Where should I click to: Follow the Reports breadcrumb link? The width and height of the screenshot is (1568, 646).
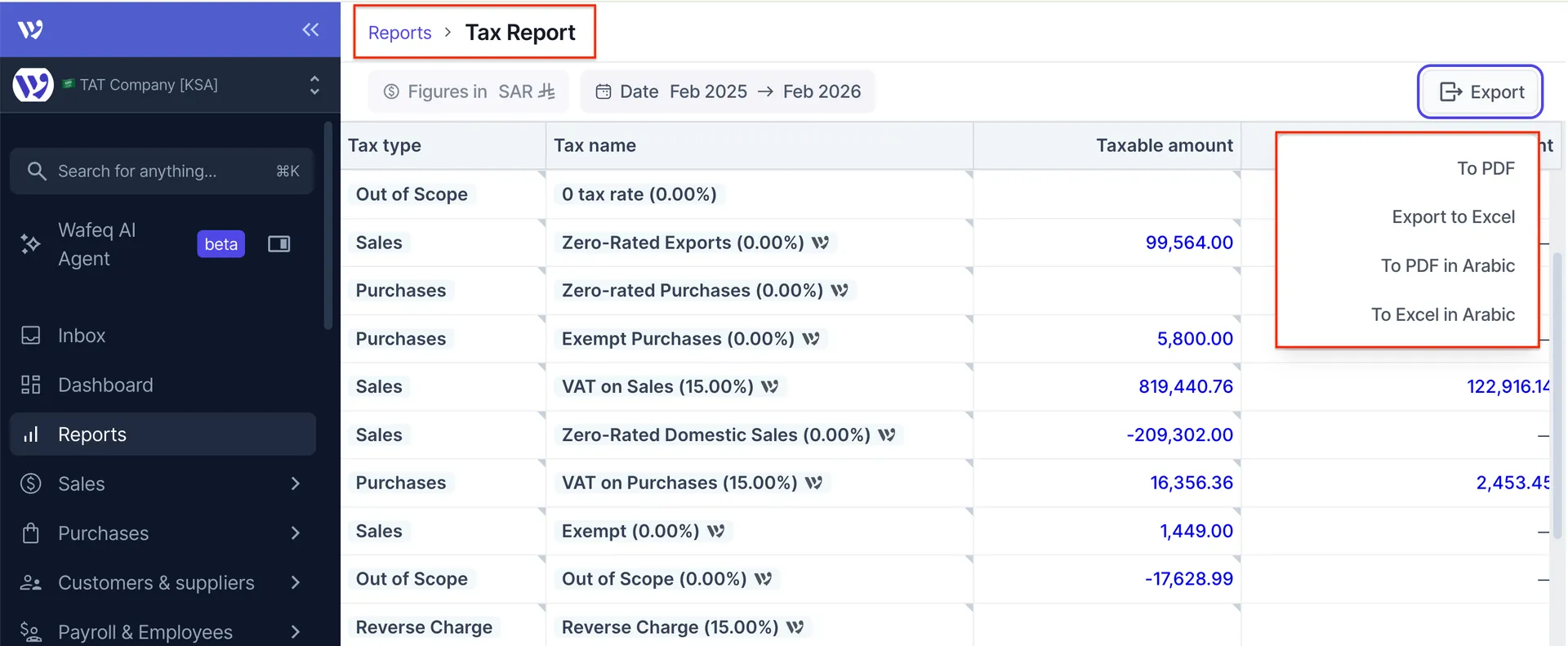(x=399, y=33)
